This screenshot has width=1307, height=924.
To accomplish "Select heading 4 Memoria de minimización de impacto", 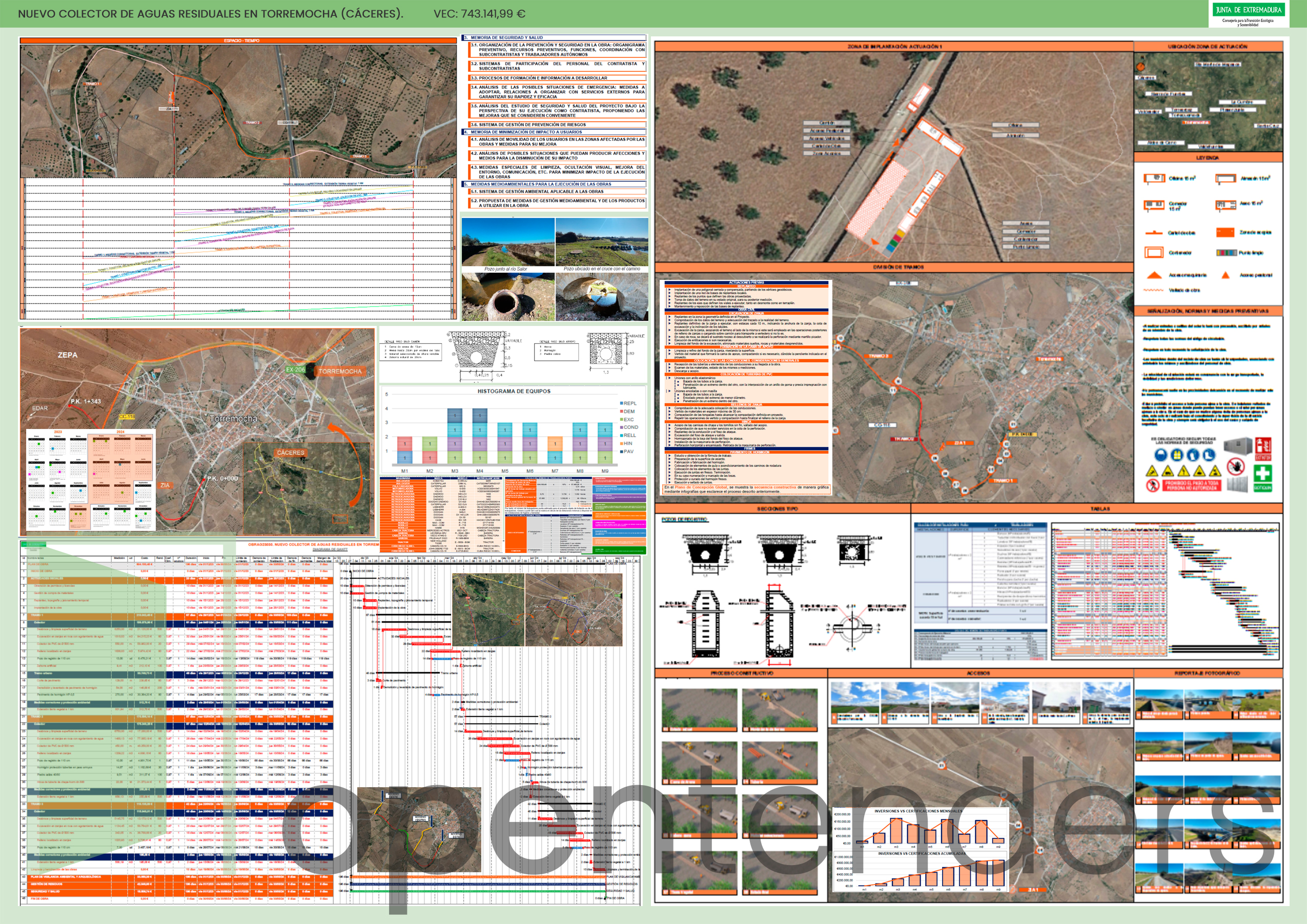I will tap(554, 132).
